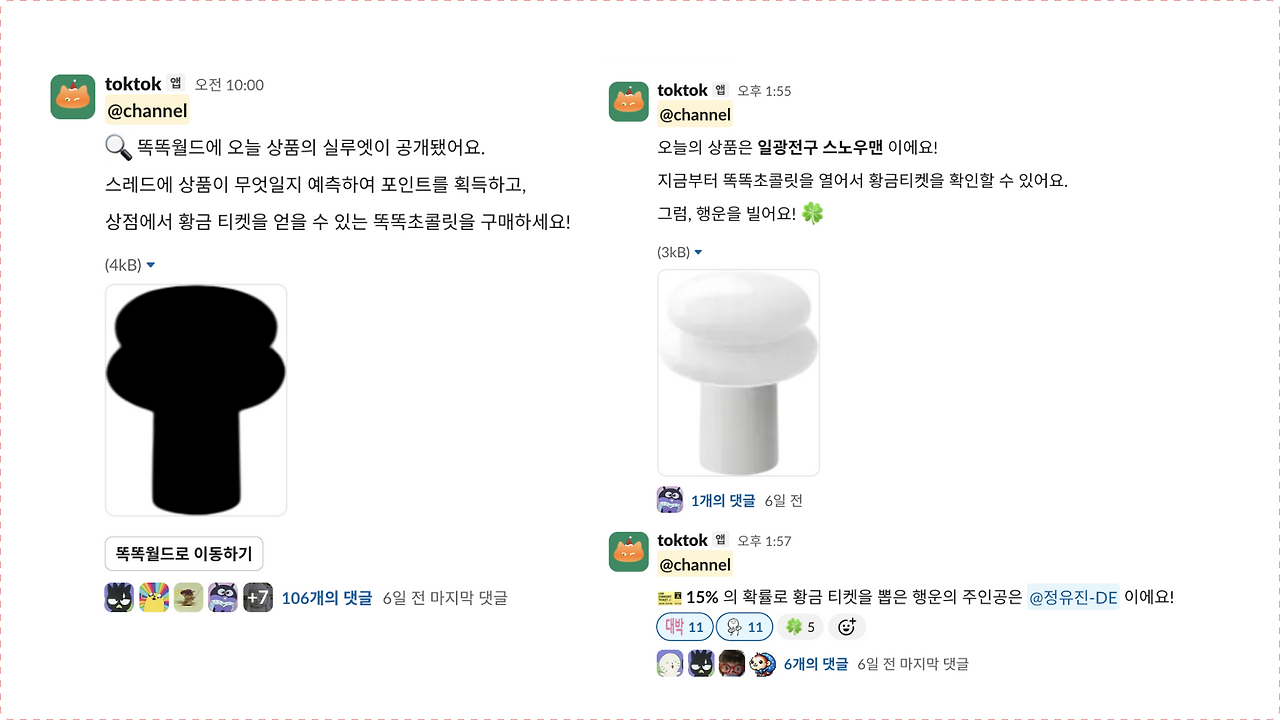Click the +7 participants overflow badge
Screen dimensions: 1280x720
point(258,597)
